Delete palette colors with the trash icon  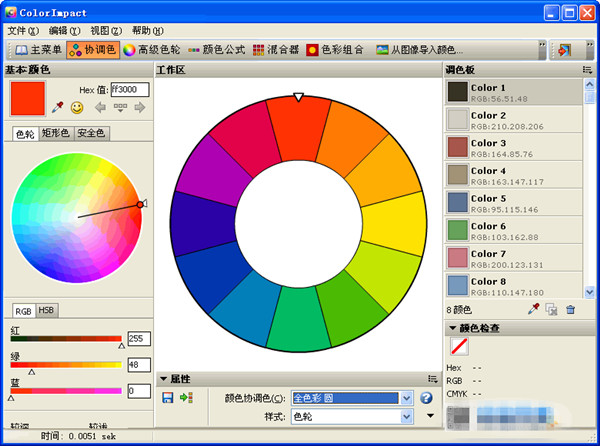coord(570,310)
